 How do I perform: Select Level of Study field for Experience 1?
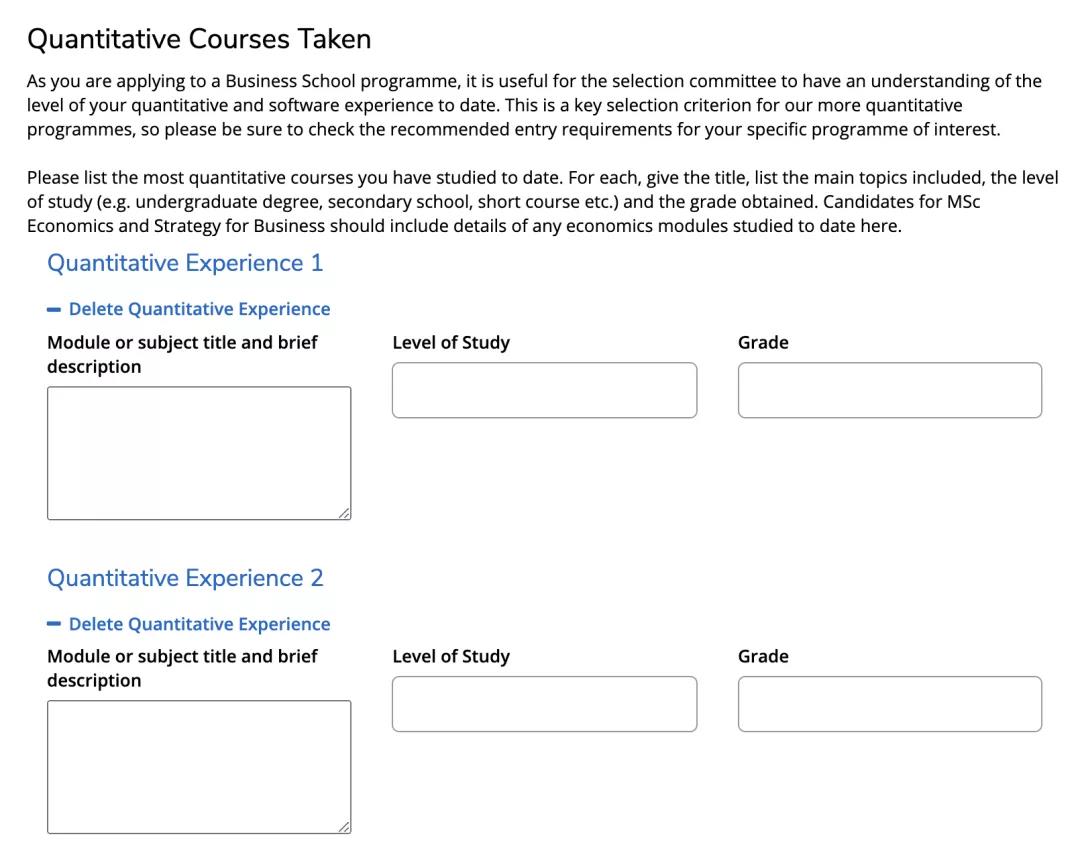pyautogui.click(x=544, y=390)
